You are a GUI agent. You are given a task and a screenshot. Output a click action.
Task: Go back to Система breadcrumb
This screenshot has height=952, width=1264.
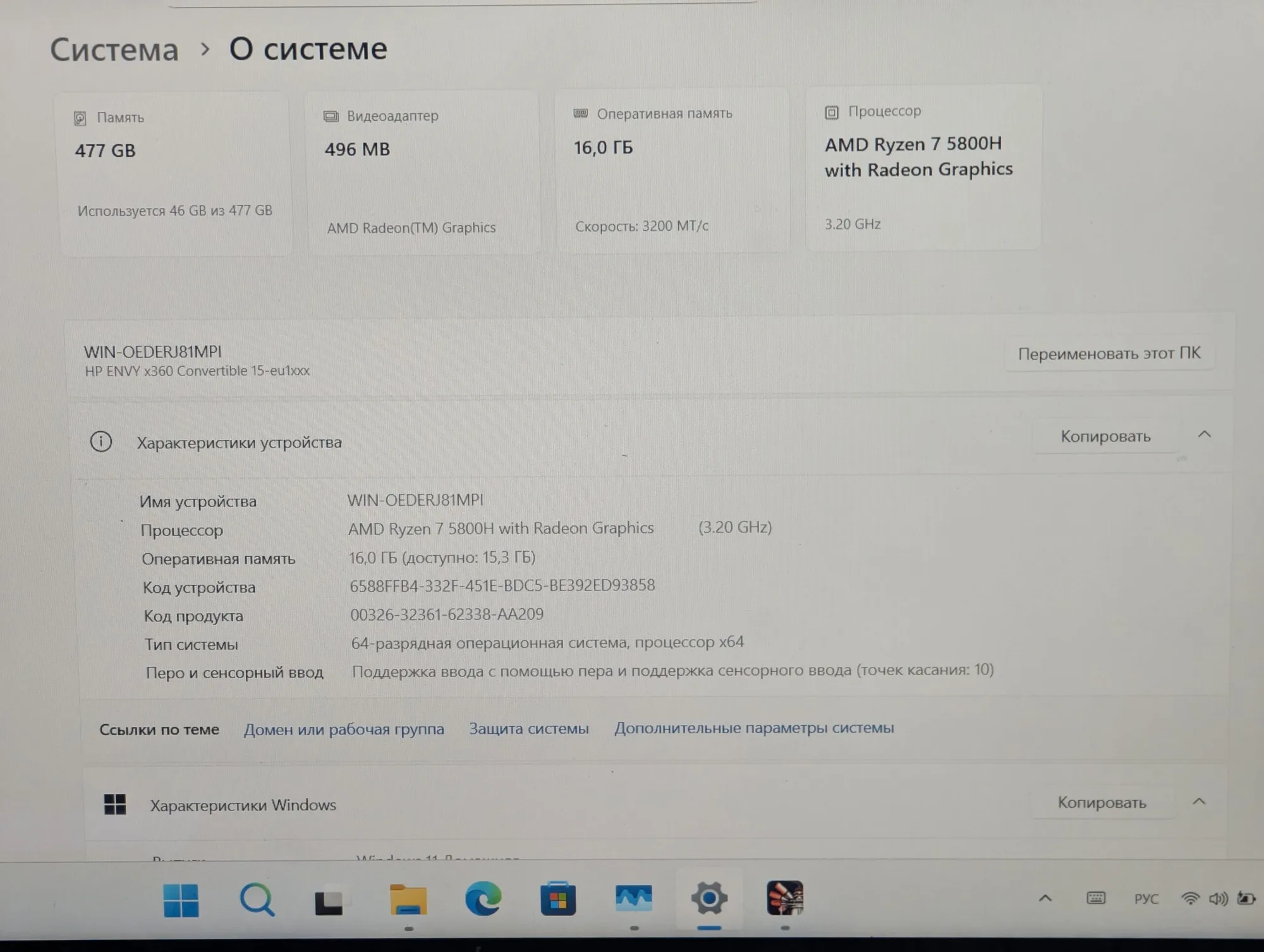click(x=114, y=49)
